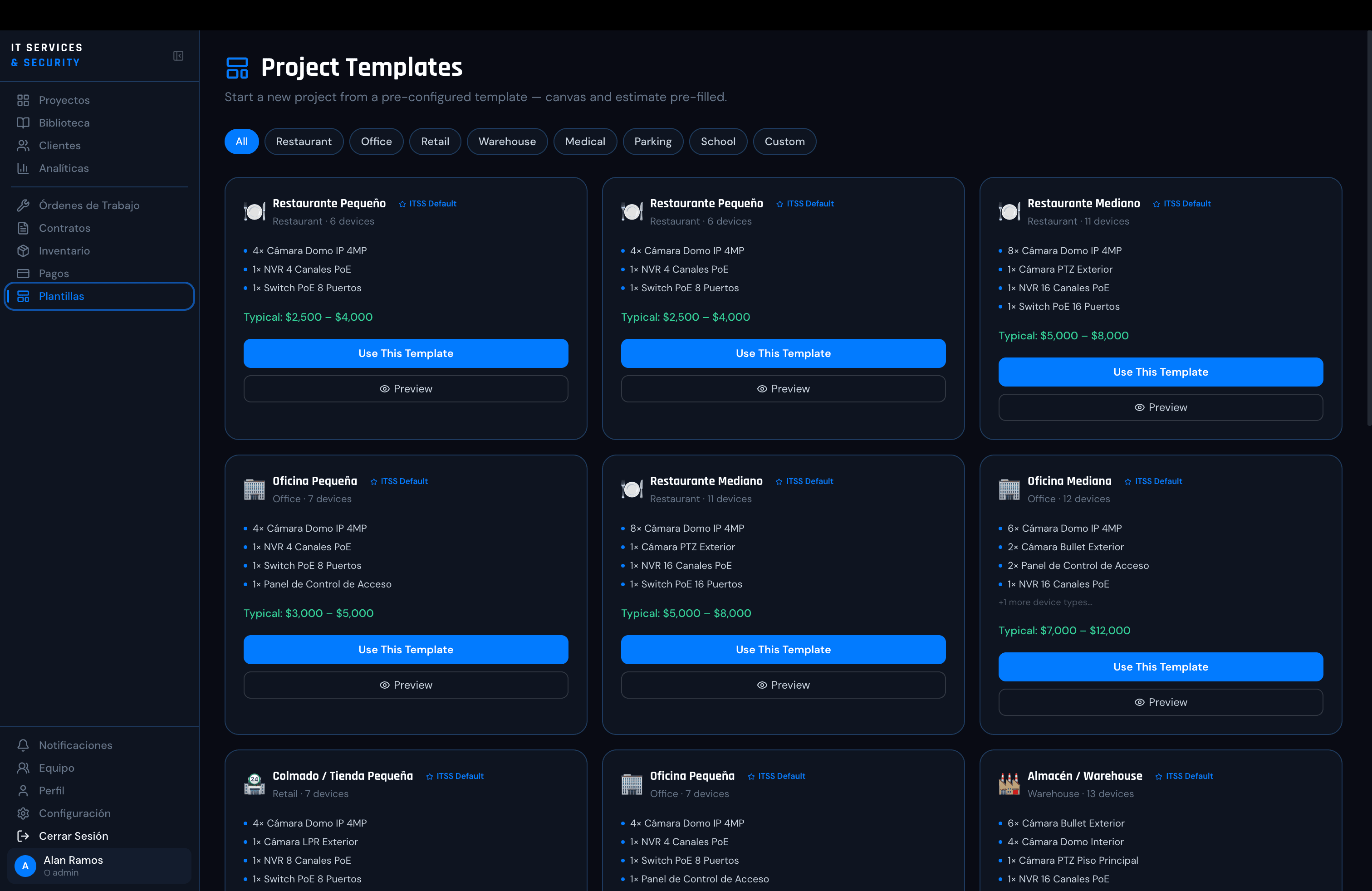Open Analíticas bar chart icon
Image resolution: width=1372 pixels, height=891 pixels.
(x=23, y=168)
